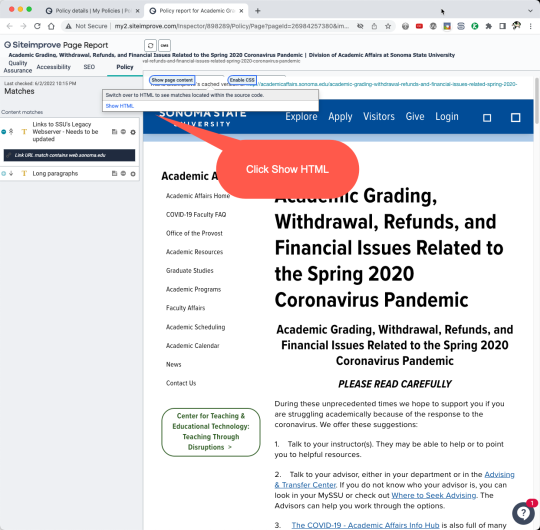This screenshot has width=540, height=530.
Task: Click the dismiss circle icon for Long paragraphs
Action: point(123,174)
